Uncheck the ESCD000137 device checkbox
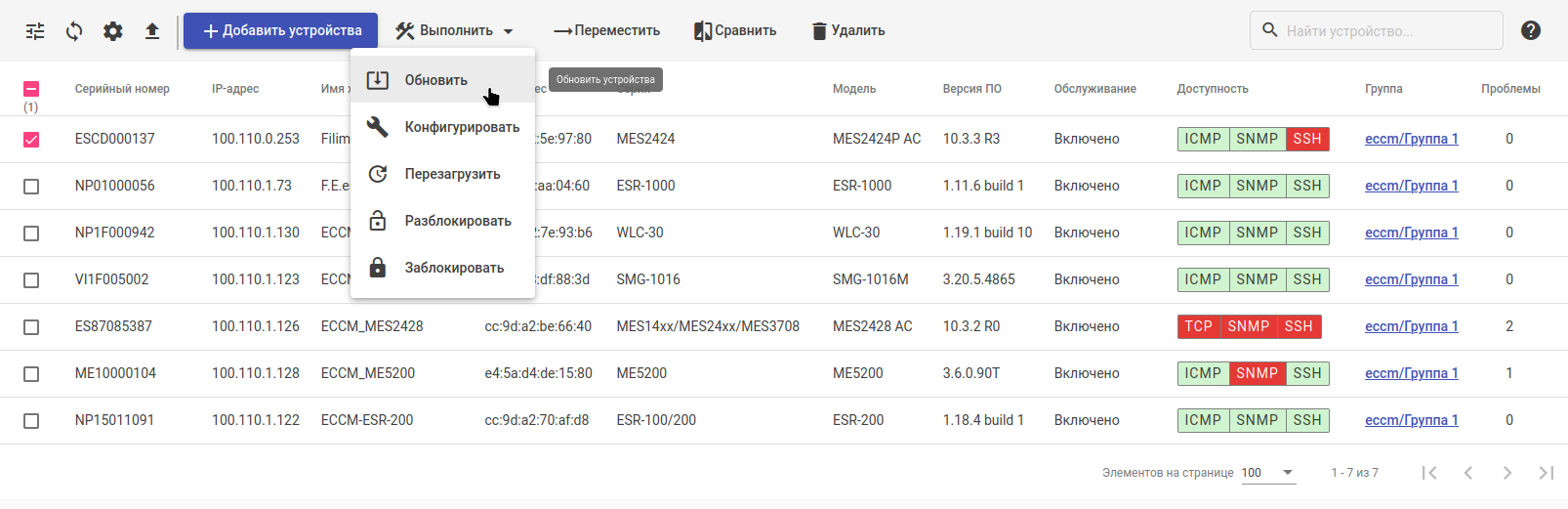This screenshot has width=1568, height=509. tap(31, 140)
